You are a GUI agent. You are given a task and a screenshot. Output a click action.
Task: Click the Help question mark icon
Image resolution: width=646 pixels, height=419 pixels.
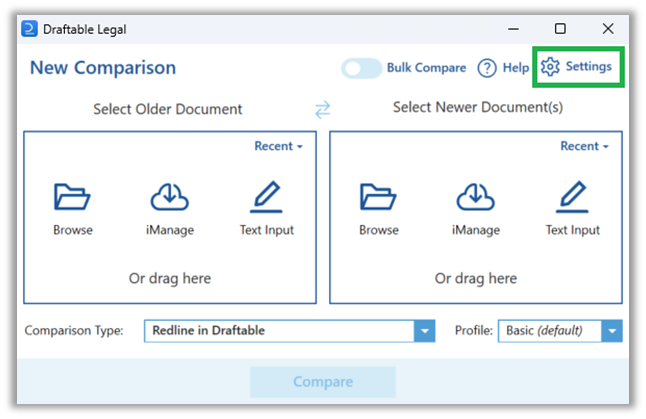coord(487,68)
